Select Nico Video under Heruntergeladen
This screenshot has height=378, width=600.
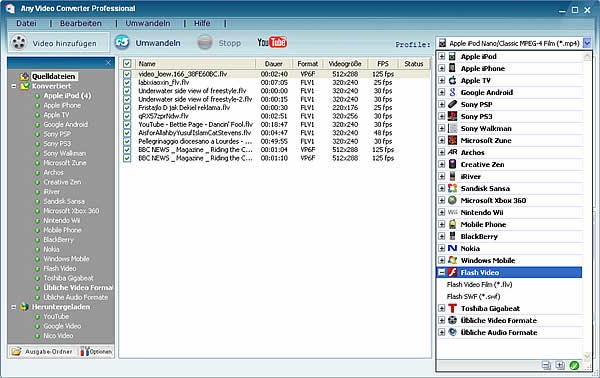58,336
